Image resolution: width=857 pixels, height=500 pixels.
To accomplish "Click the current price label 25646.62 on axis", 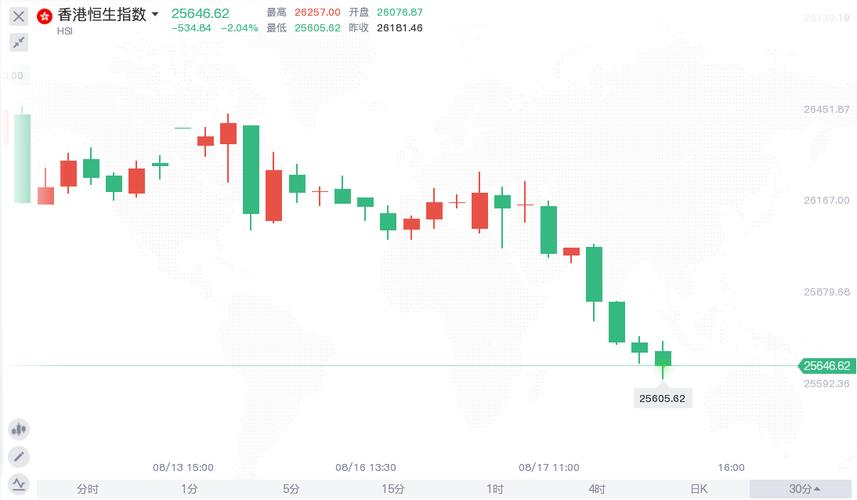I will click(x=827, y=366).
